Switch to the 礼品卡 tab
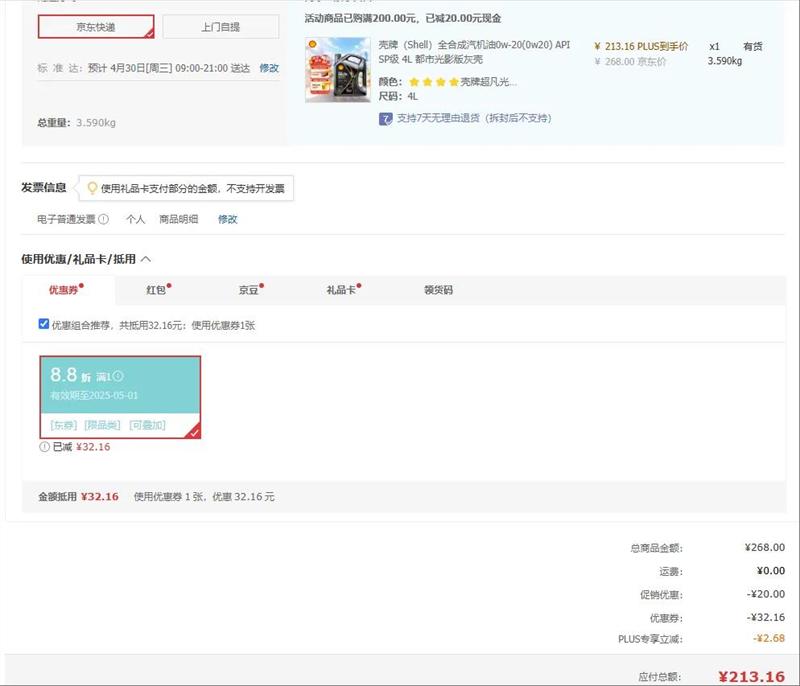800x686 pixels. pyautogui.click(x=340, y=290)
